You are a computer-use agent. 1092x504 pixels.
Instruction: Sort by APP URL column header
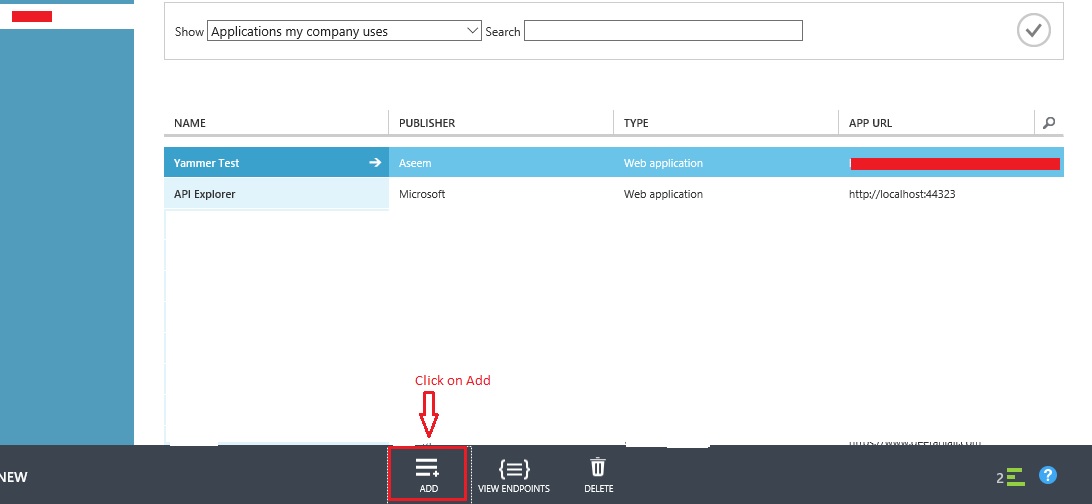(x=871, y=123)
